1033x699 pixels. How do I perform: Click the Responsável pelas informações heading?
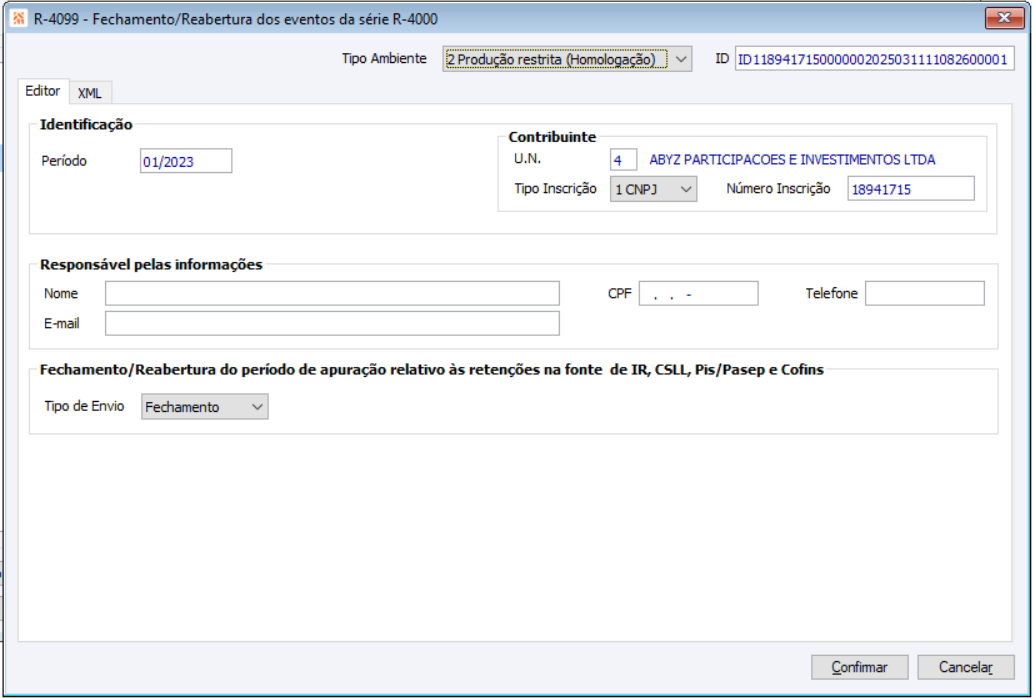tap(152, 265)
